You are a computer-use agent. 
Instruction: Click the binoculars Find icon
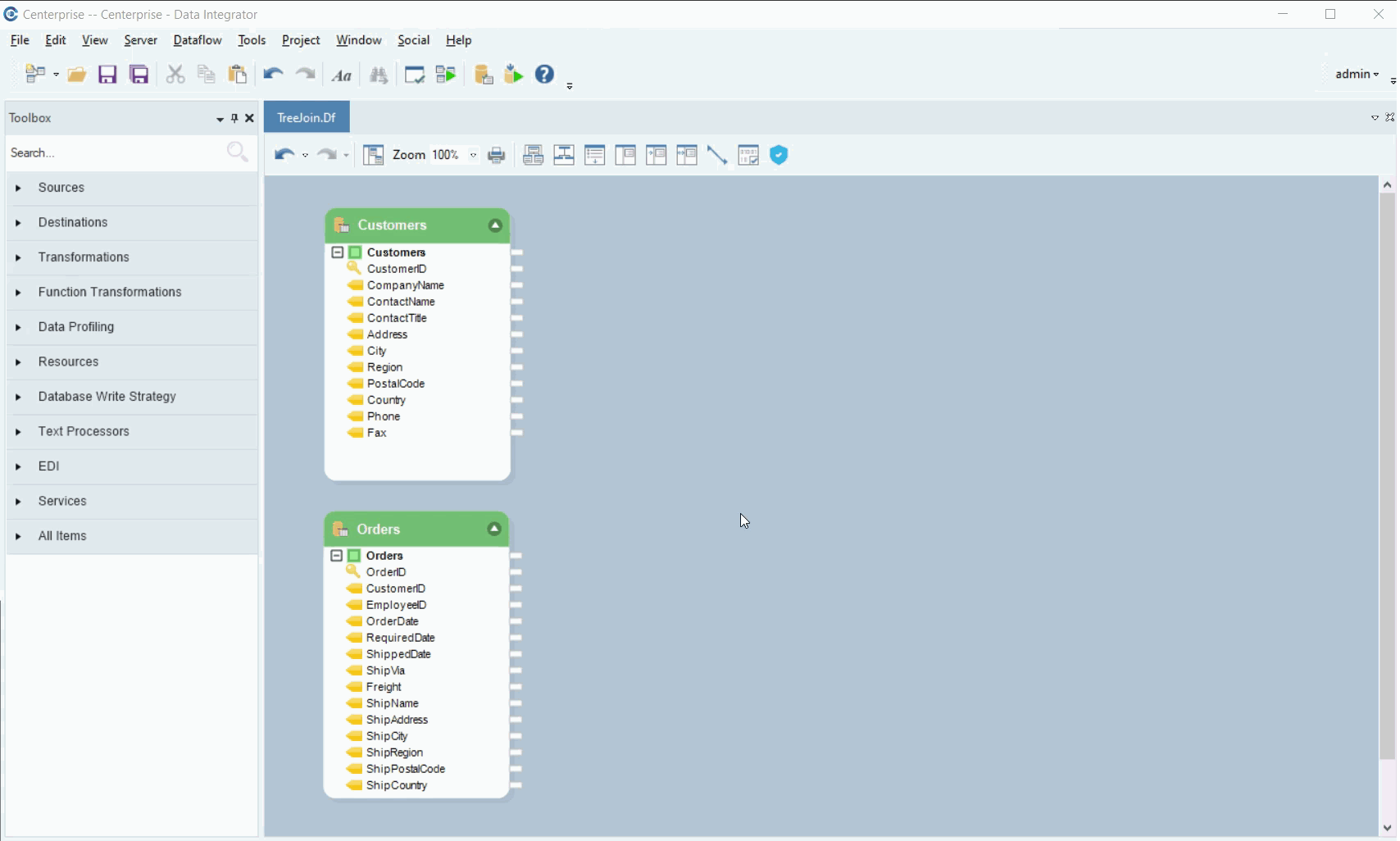click(378, 75)
